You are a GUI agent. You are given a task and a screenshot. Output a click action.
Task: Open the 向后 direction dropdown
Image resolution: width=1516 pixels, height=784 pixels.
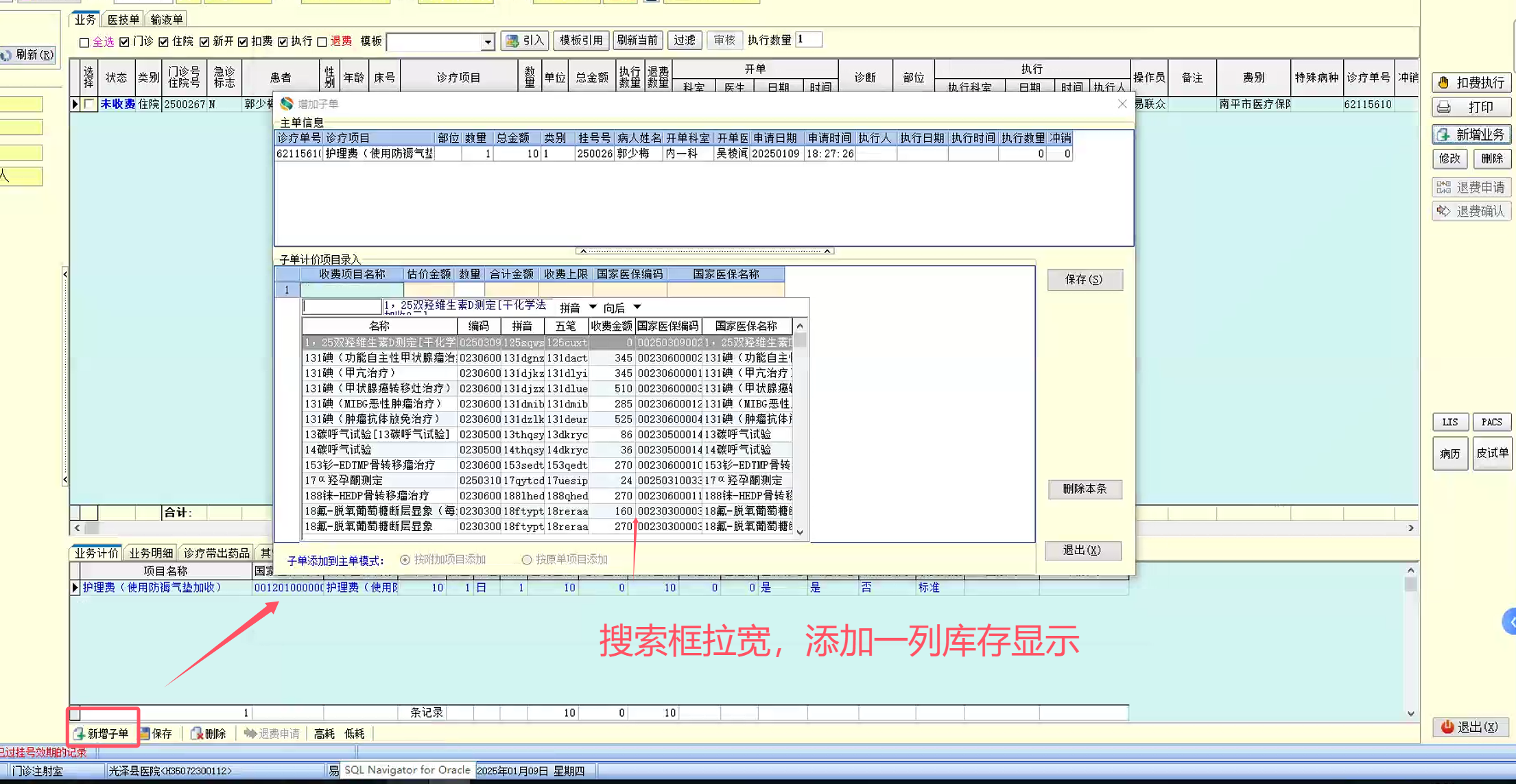(x=637, y=307)
